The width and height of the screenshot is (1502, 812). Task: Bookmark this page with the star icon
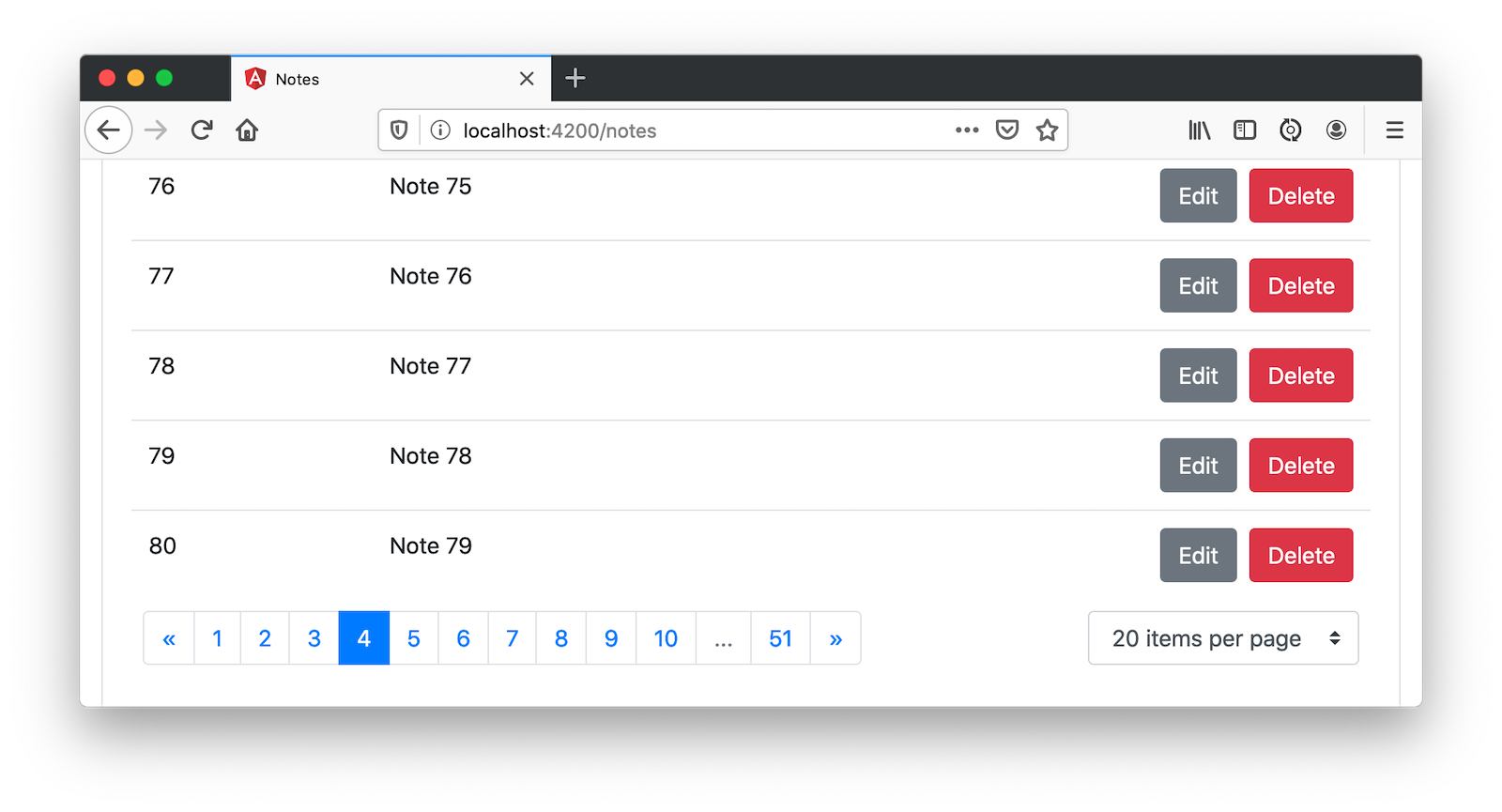(1047, 130)
